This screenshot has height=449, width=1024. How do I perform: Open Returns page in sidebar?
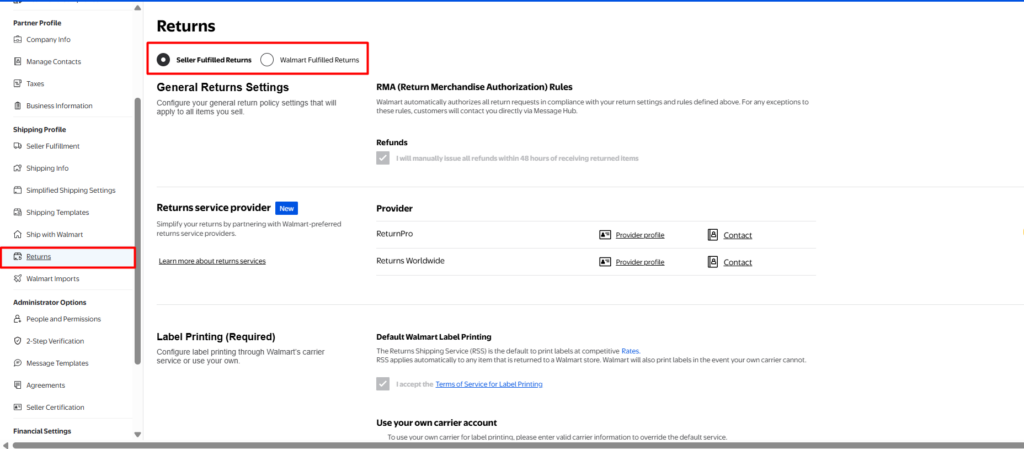pos(39,256)
